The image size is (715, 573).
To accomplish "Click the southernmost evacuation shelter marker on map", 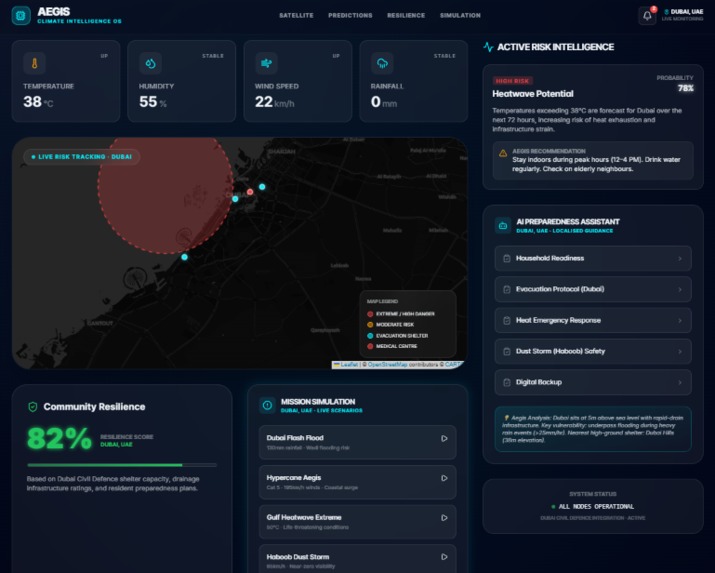I will click(x=185, y=257).
